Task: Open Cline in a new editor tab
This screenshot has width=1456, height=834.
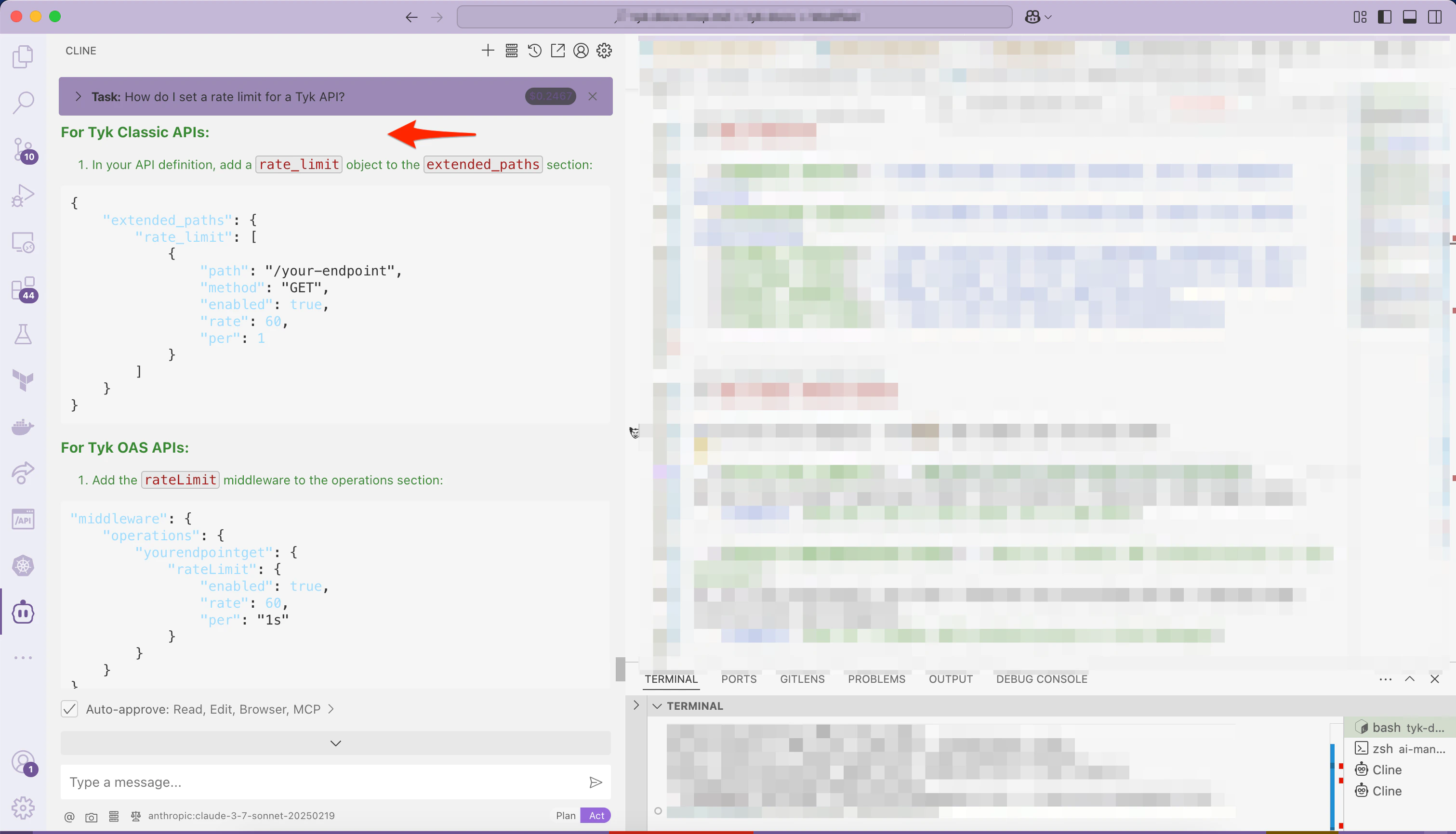Action: click(x=557, y=51)
